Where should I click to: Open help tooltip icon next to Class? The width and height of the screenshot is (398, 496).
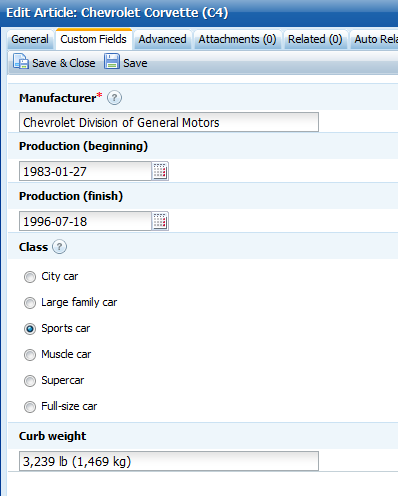(x=60, y=247)
